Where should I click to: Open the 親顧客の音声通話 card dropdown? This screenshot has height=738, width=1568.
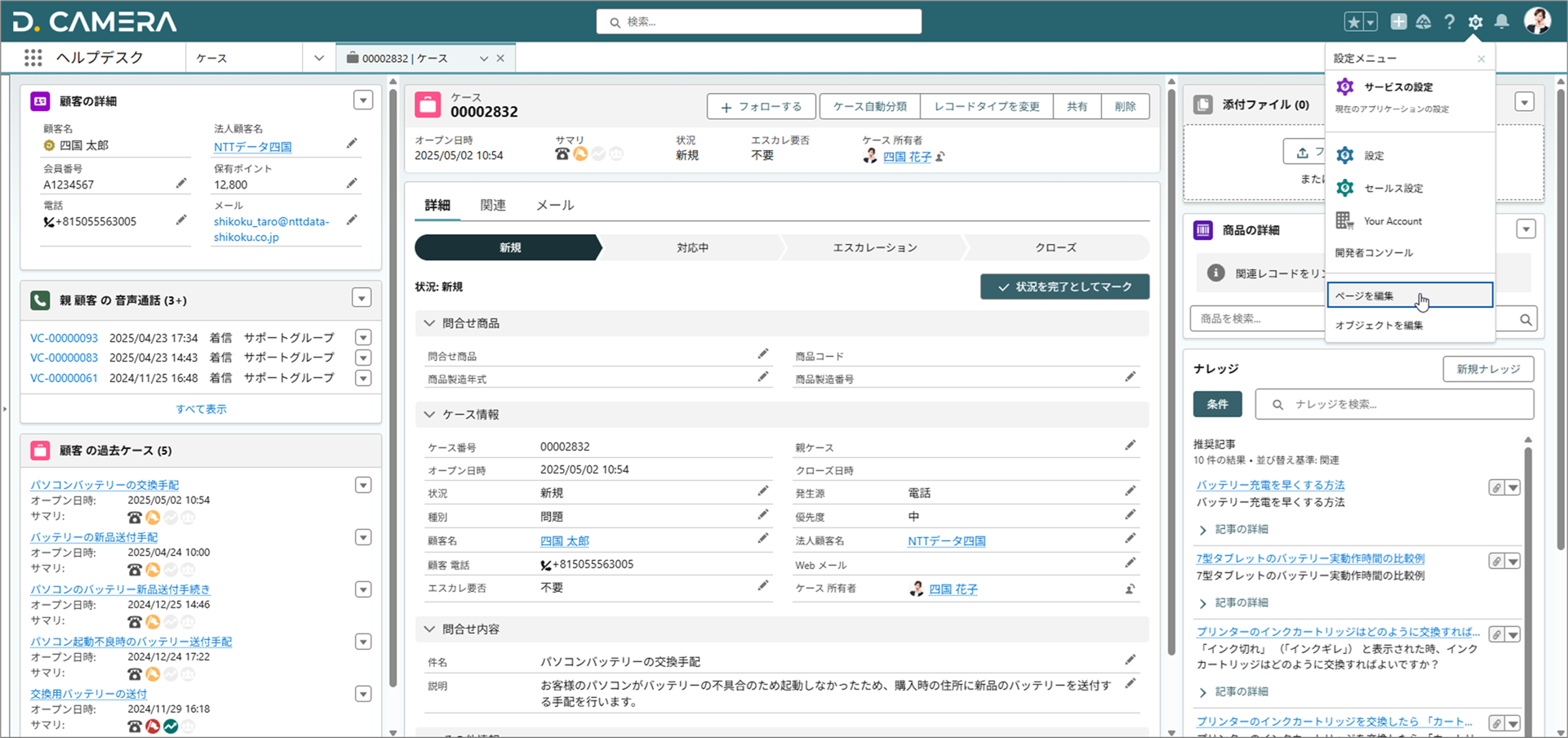[x=362, y=298]
